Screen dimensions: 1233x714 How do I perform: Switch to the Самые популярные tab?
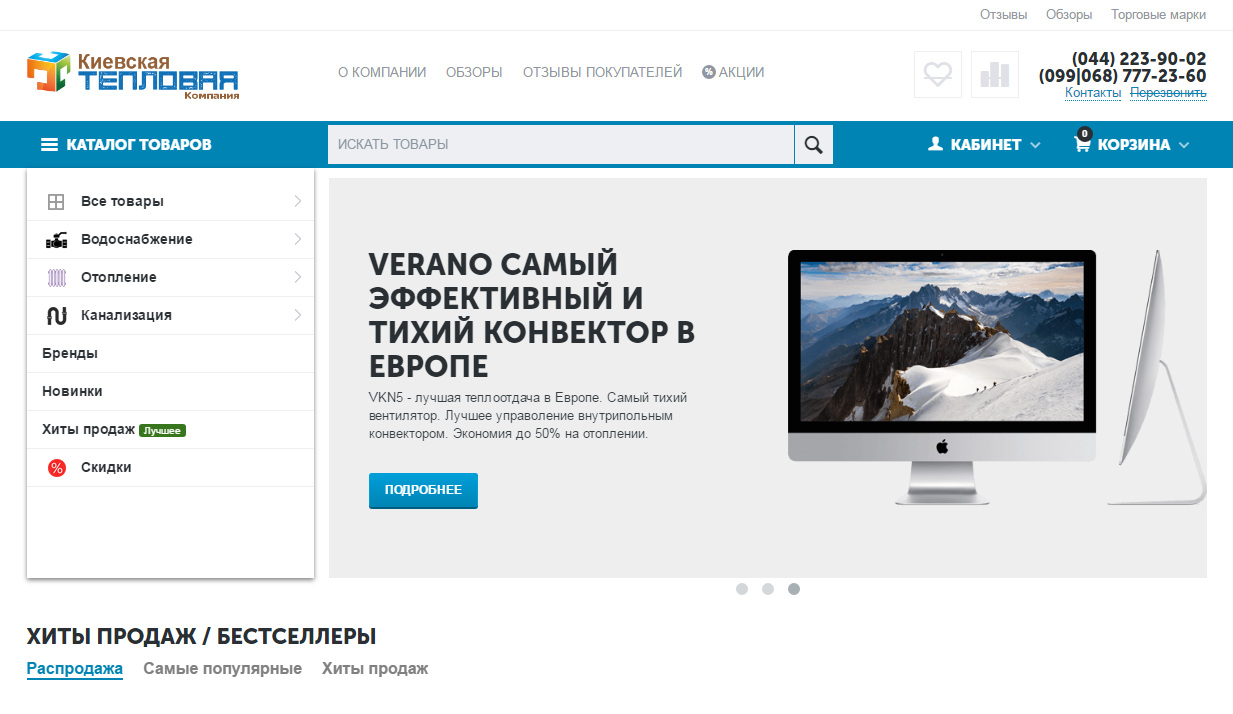pos(222,668)
